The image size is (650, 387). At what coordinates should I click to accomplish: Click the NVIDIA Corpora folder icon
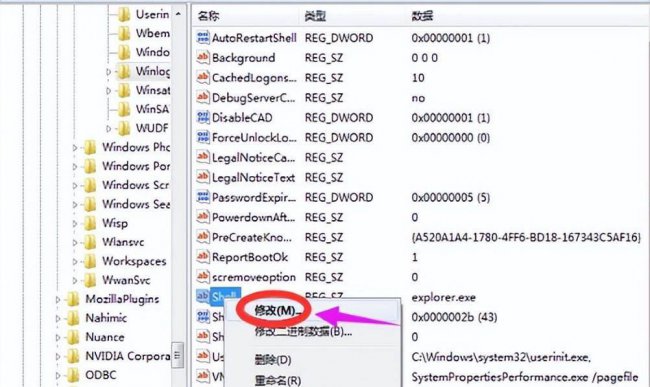click(73, 356)
